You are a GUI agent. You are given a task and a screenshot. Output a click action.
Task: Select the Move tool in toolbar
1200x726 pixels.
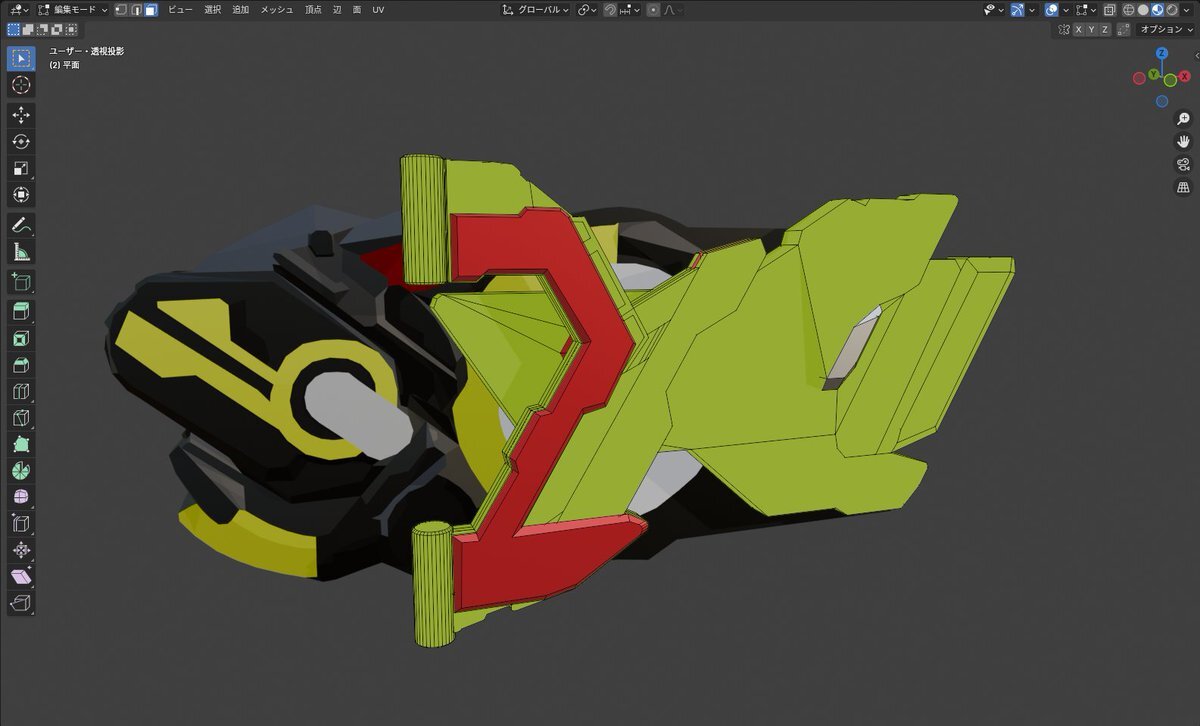pyautogui.click(x=21, y=115)
